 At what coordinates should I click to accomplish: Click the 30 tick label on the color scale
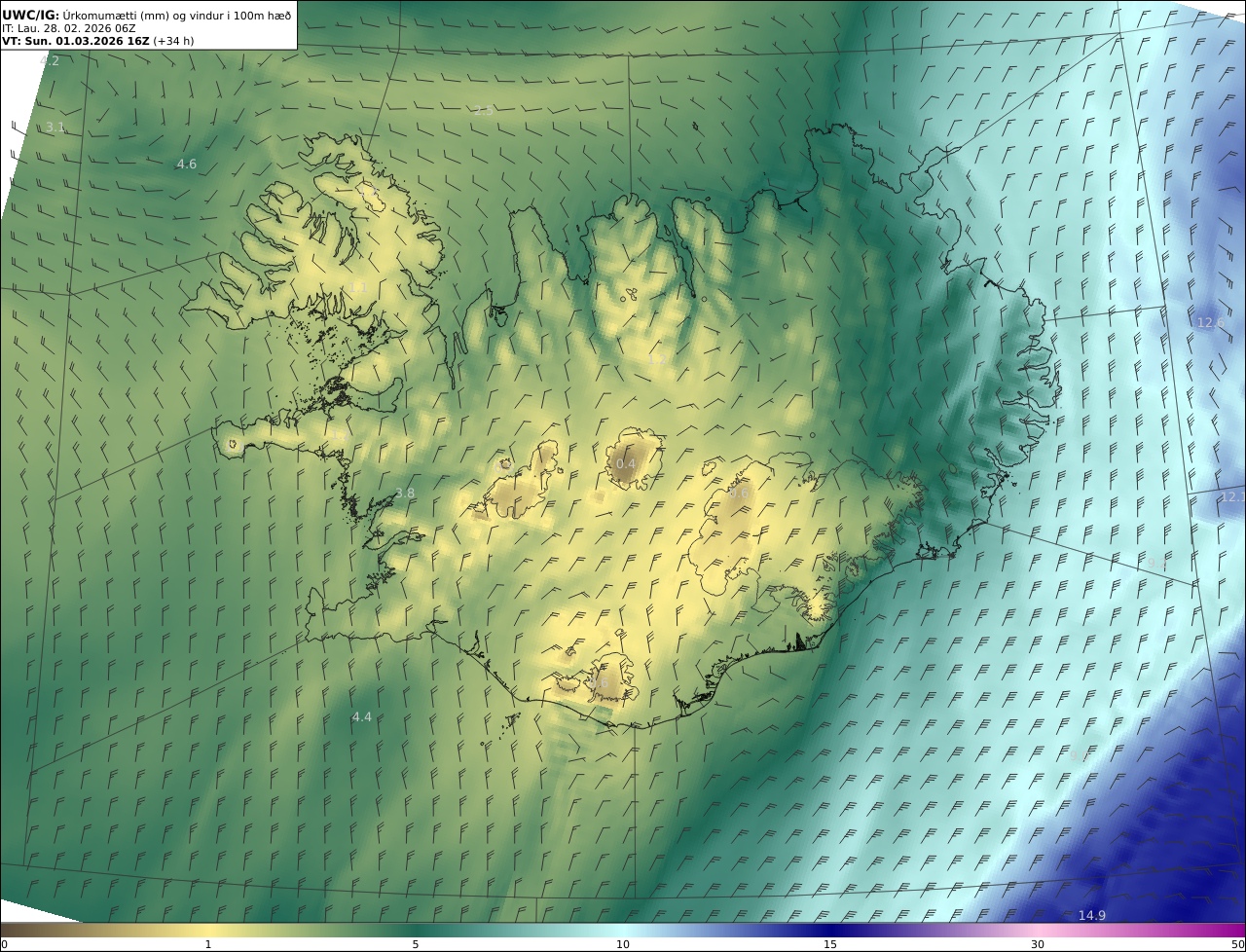pyautogui.click(x=1038, y=944)
